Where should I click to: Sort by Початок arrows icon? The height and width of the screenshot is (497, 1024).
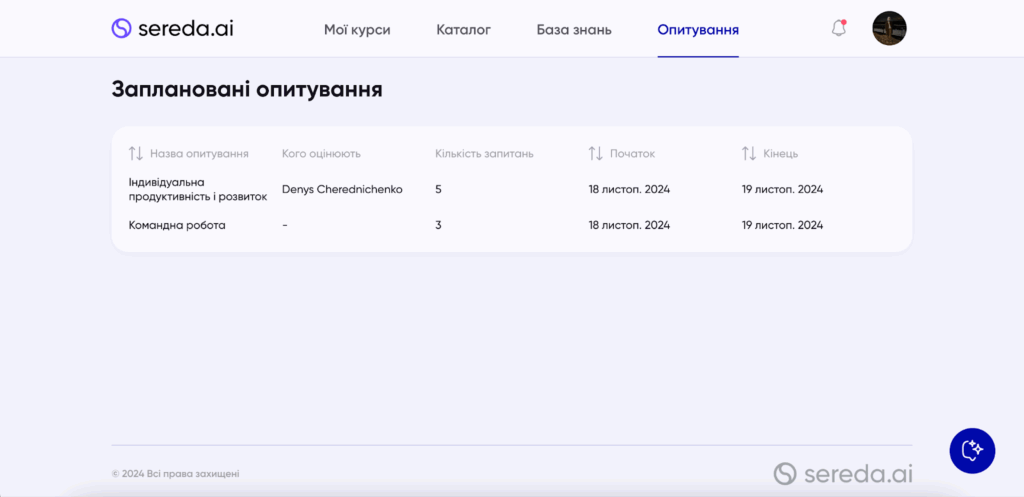(596, 153)
